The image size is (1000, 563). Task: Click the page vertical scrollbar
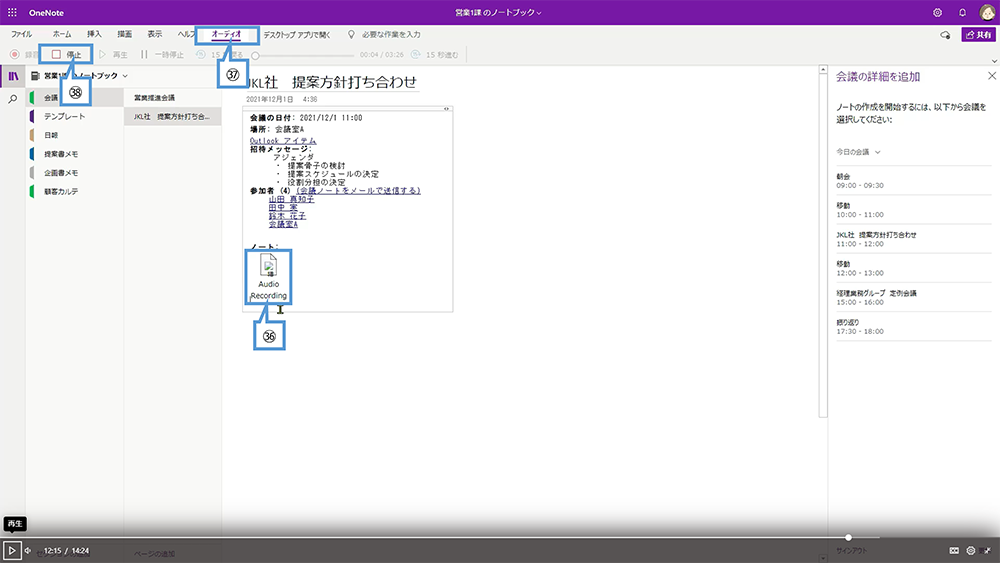(823, 245)
